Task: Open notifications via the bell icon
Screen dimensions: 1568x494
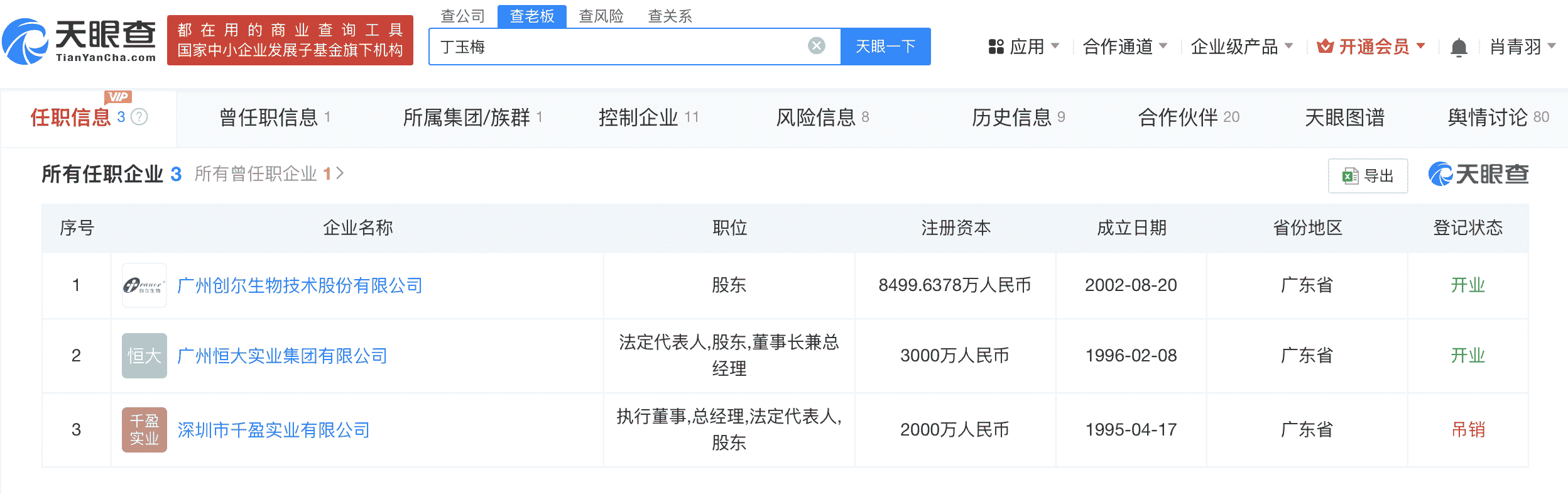Action: (1458, 47)
